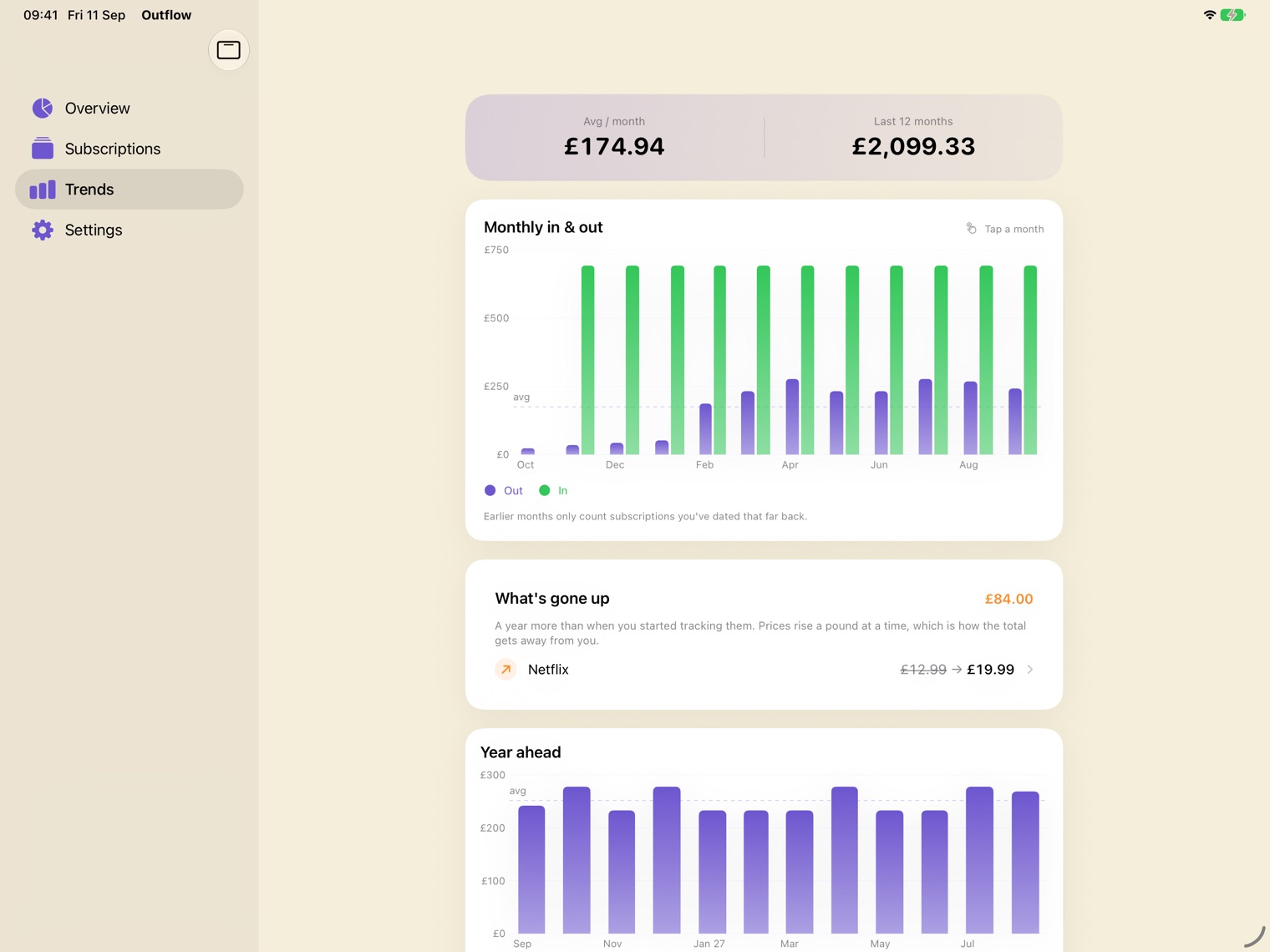Toggle the sidebar panel icon

(x=228, y=50)
